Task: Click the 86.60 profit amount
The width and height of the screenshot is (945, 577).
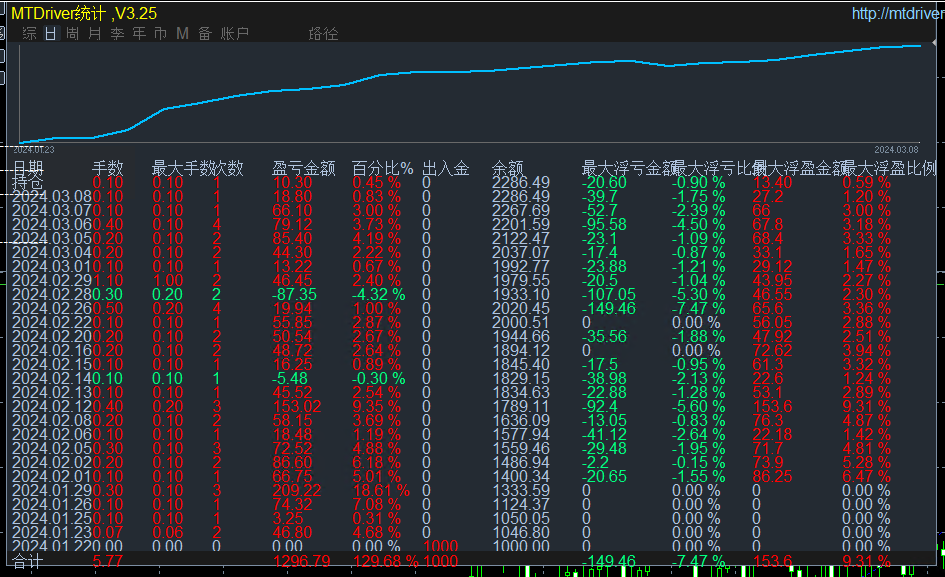Action: coord(292,462)
